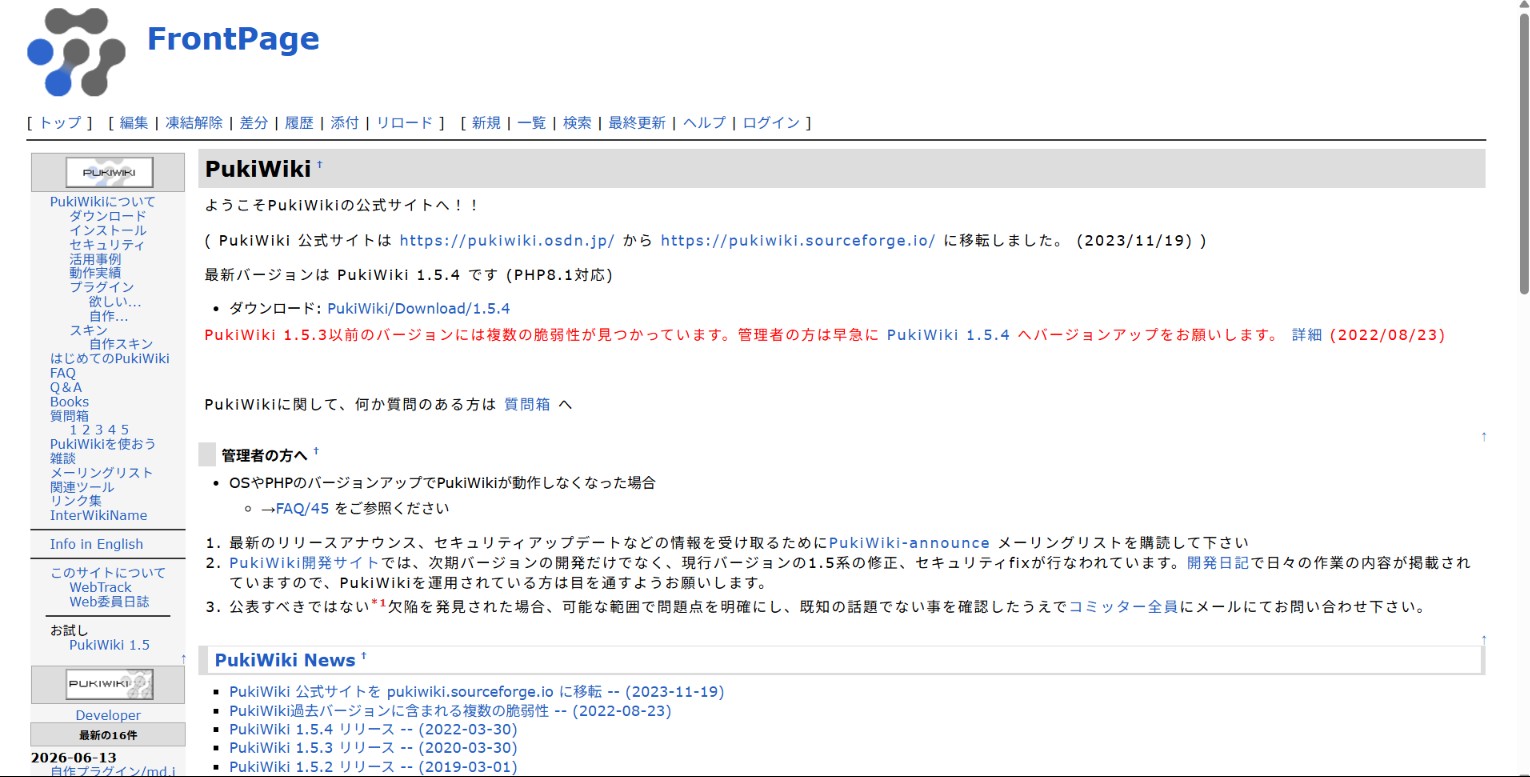Open 詳細 link in the red vulnerability notice

tap(1307, 335)
